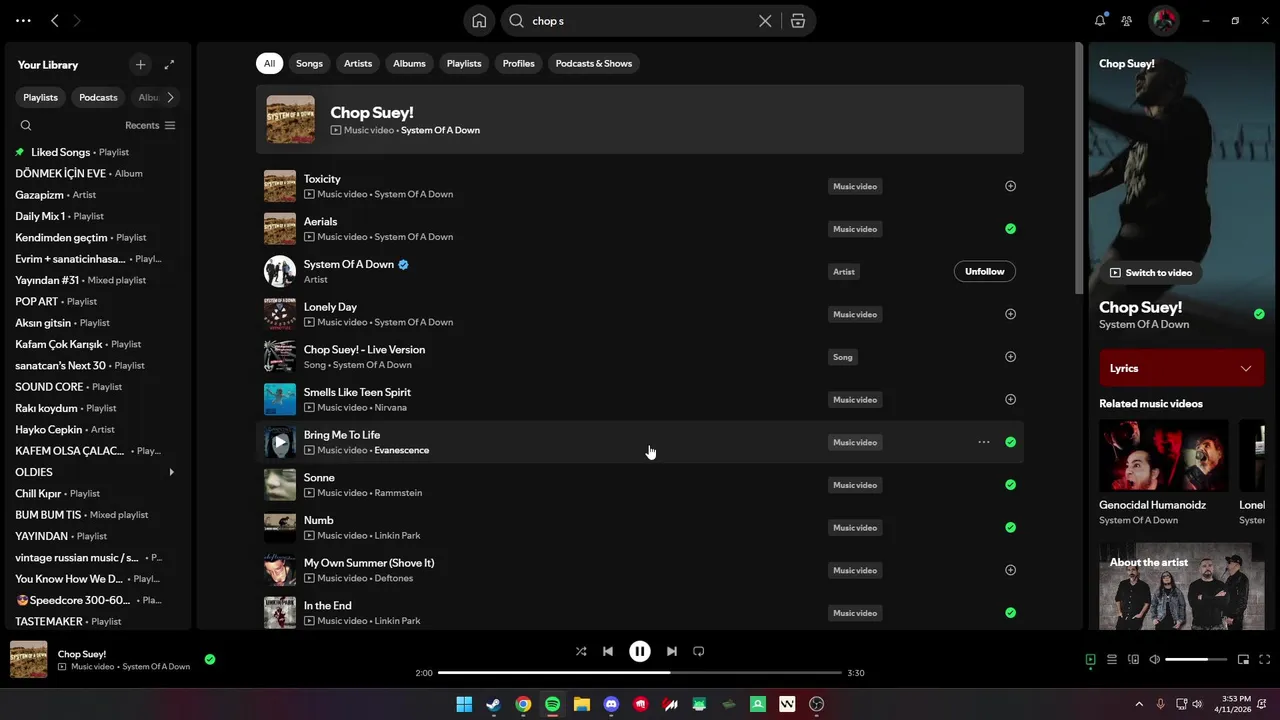Viewport: 1280px width, 720px height.
Task: Search within Your Library
Action: pyautogui.click(x=26, y=126)
